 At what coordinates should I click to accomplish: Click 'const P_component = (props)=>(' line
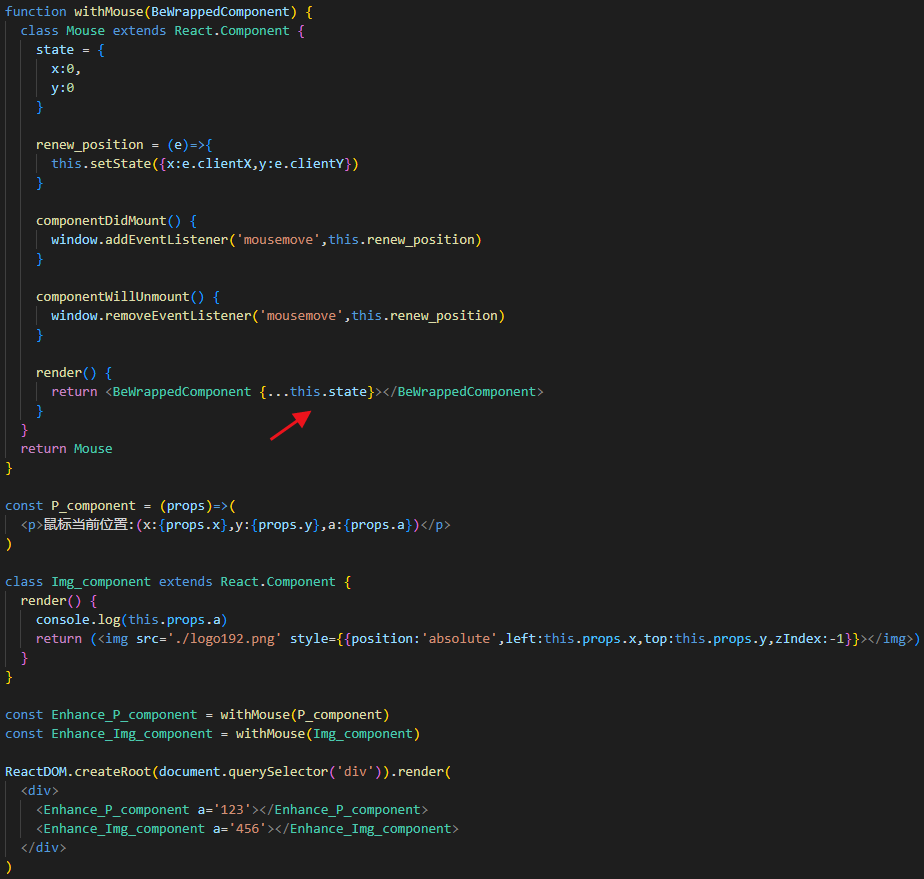point(120,506)
